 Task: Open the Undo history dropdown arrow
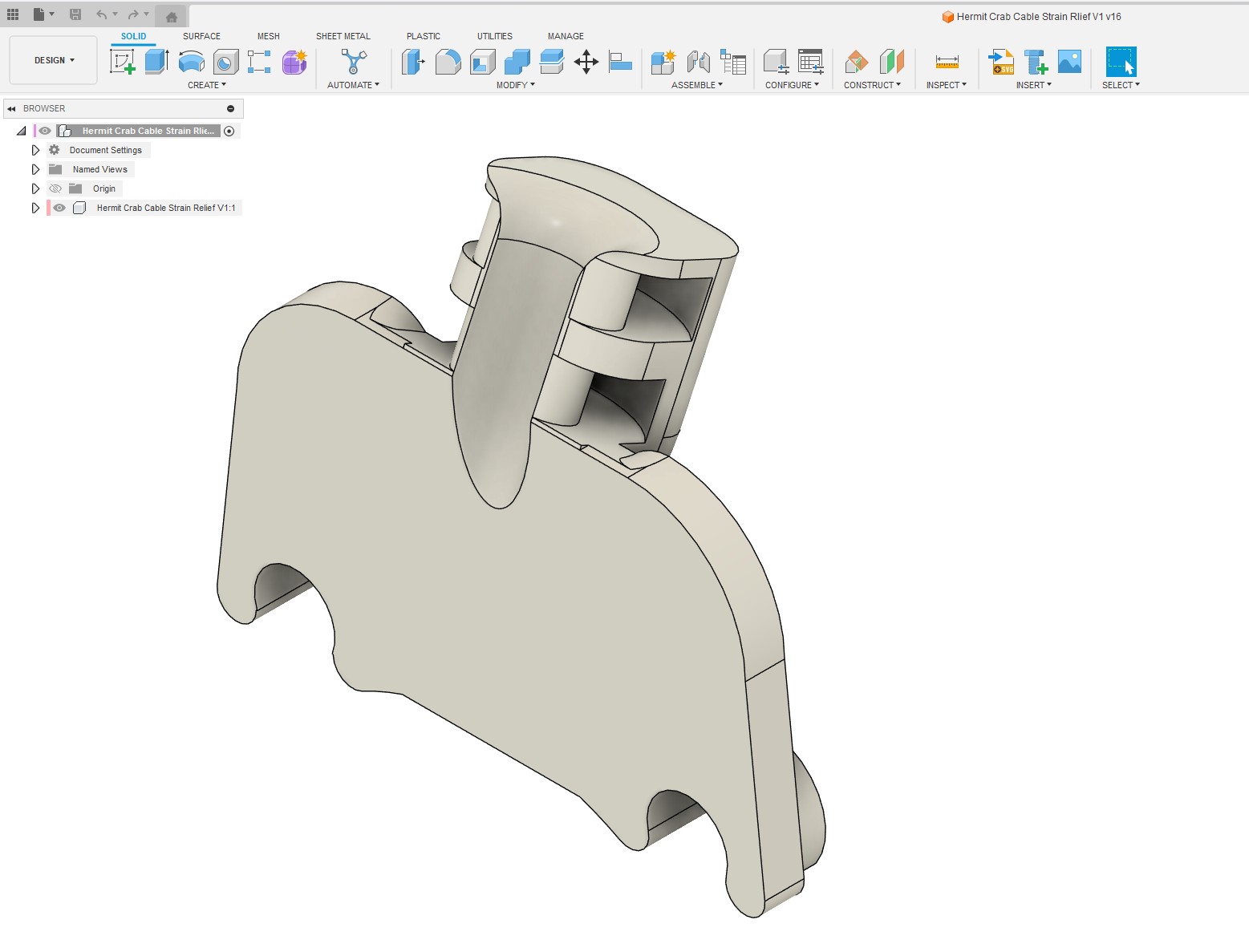[x=115, y=14]
